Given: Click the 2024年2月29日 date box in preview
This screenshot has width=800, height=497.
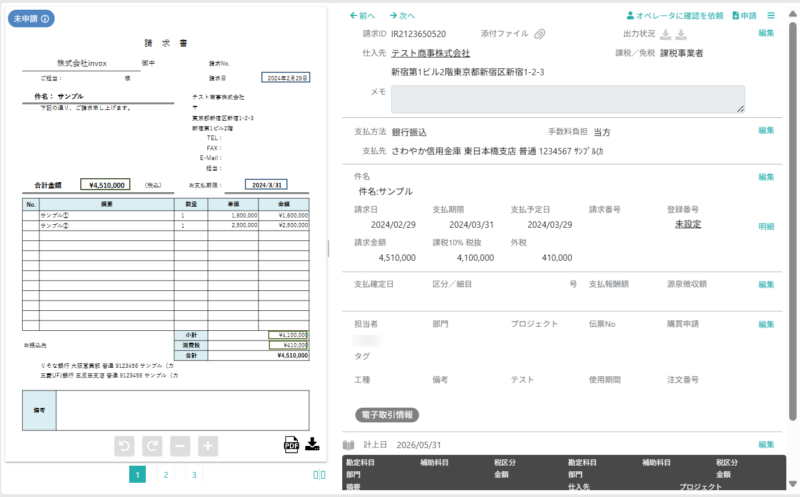Looking at the screenshot, I should pos(286,78).
